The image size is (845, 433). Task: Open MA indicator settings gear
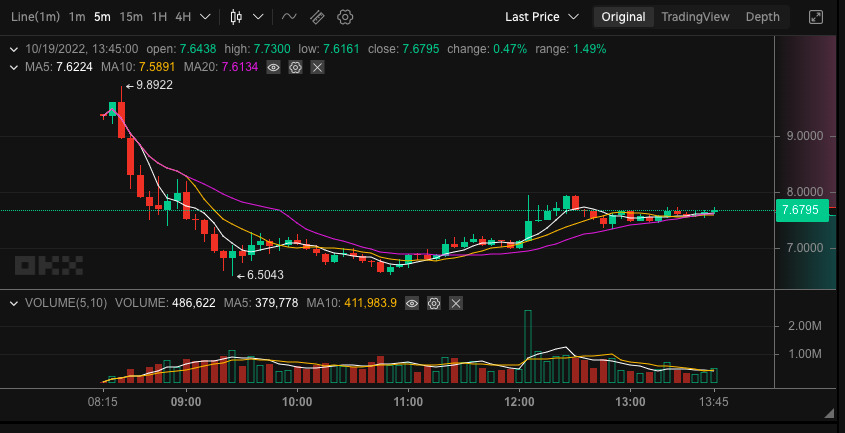(x=295, y=67)
